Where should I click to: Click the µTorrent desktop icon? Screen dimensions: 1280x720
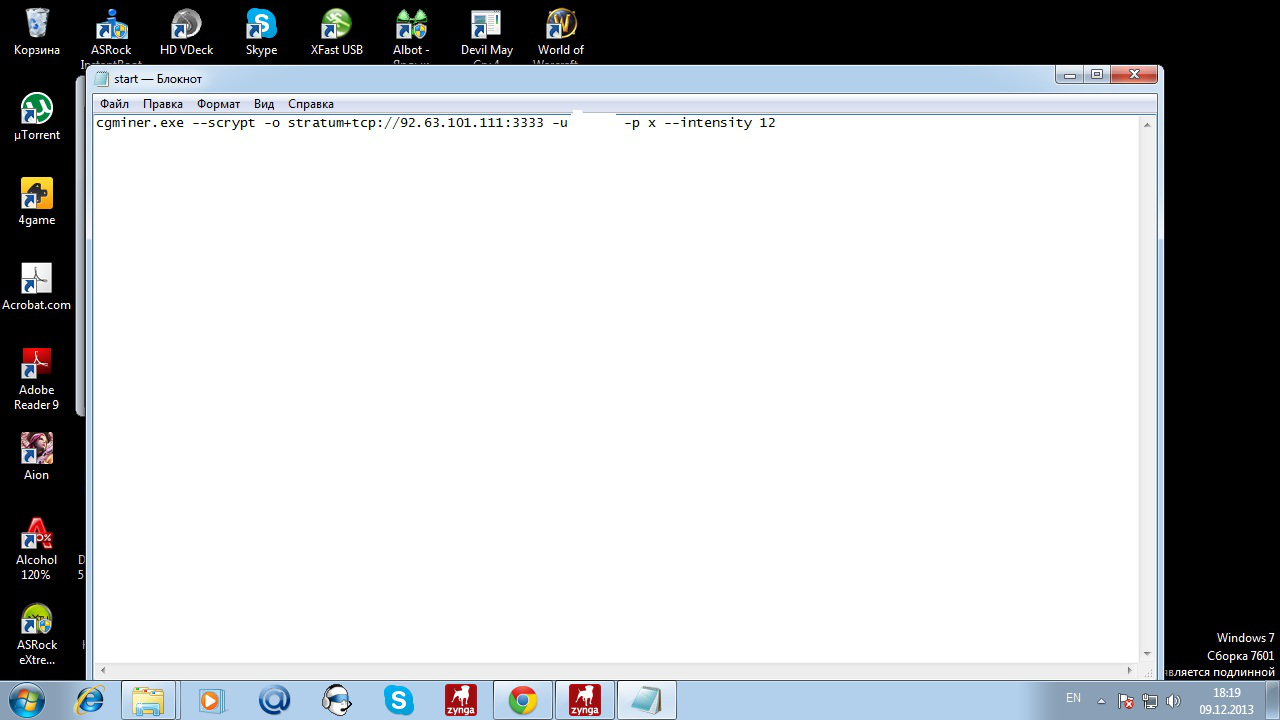(37, 110)
